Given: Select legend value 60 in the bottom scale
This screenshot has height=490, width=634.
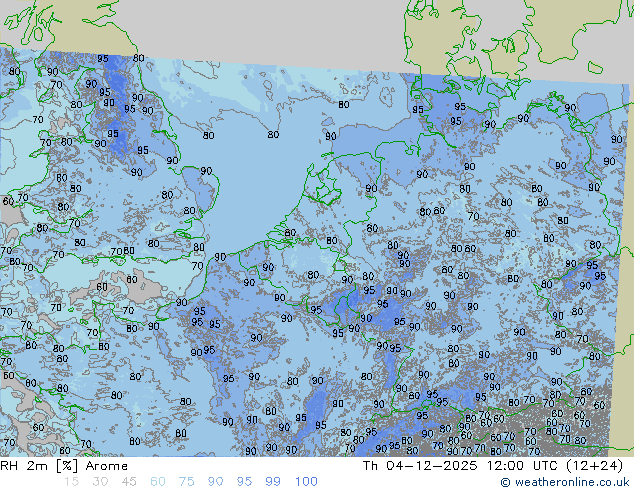Looking at the screenshot, I should click(158, 482).
